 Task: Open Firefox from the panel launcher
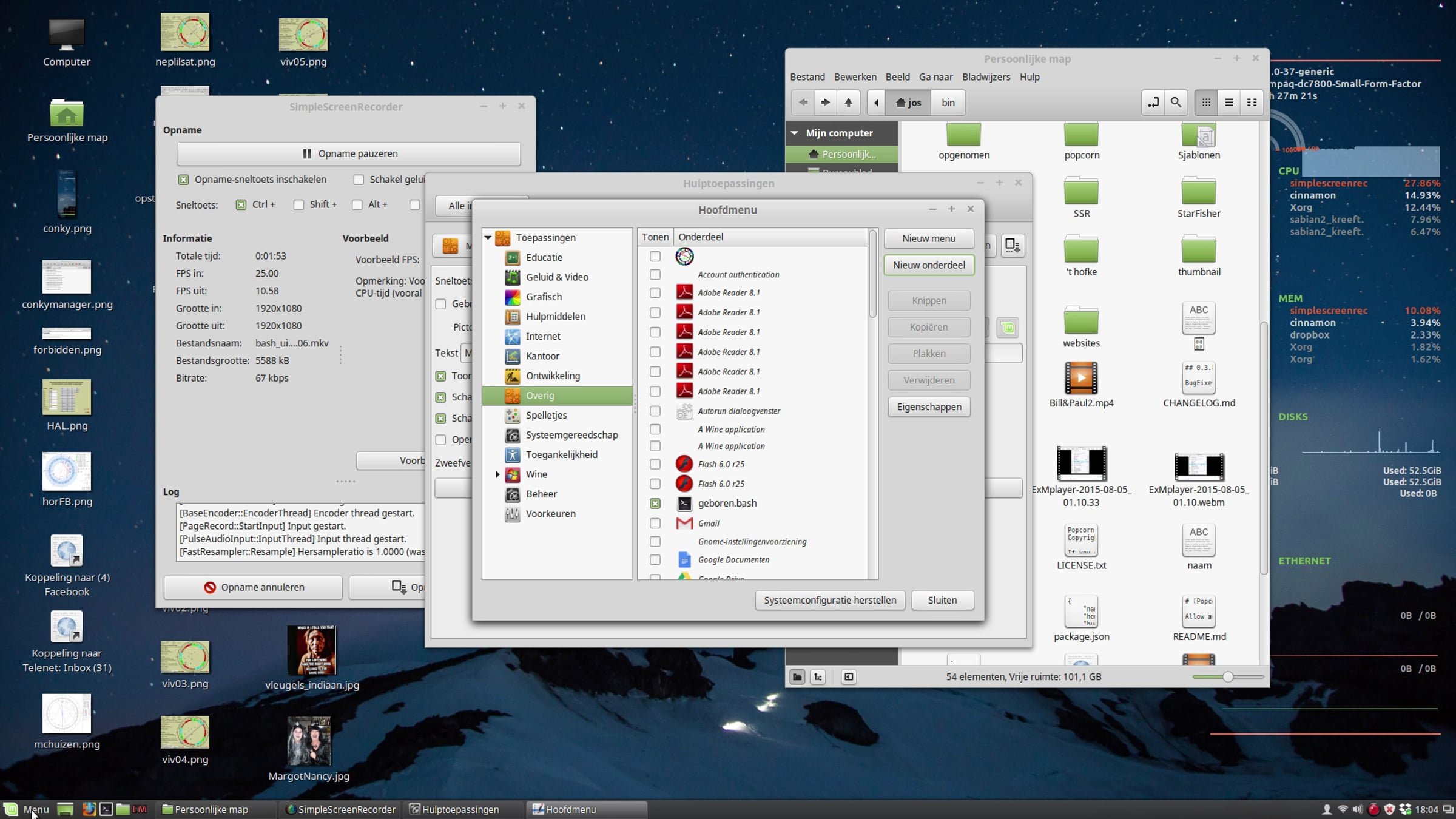(89, 809)
